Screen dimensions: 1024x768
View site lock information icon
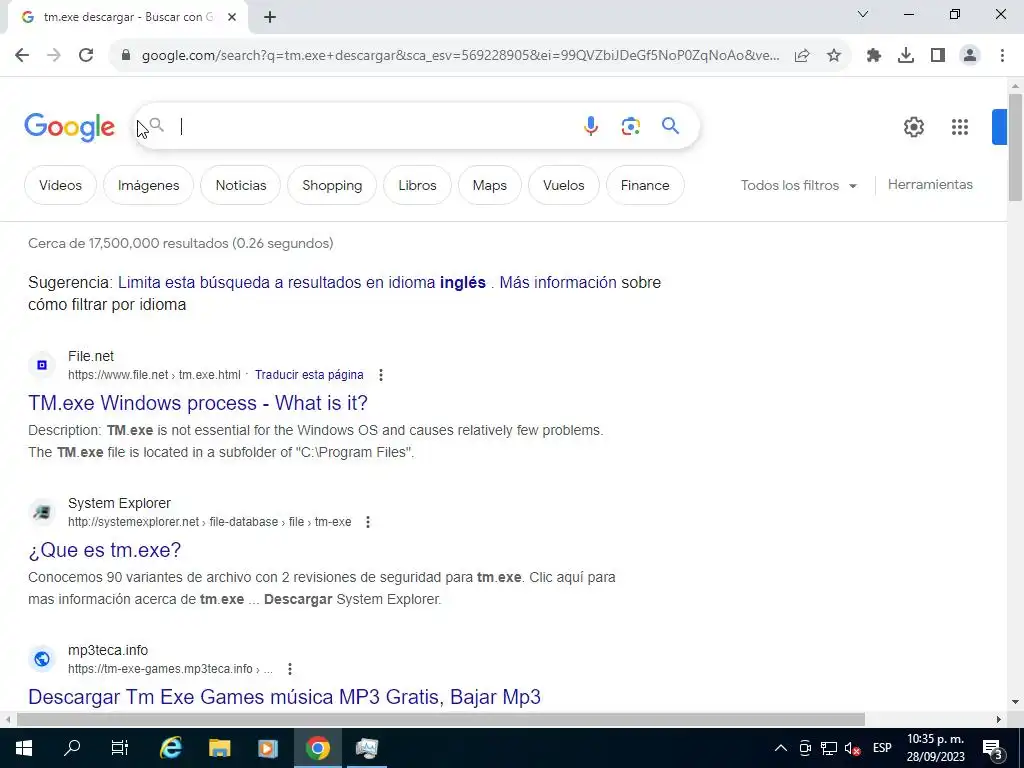coord(126,56)
